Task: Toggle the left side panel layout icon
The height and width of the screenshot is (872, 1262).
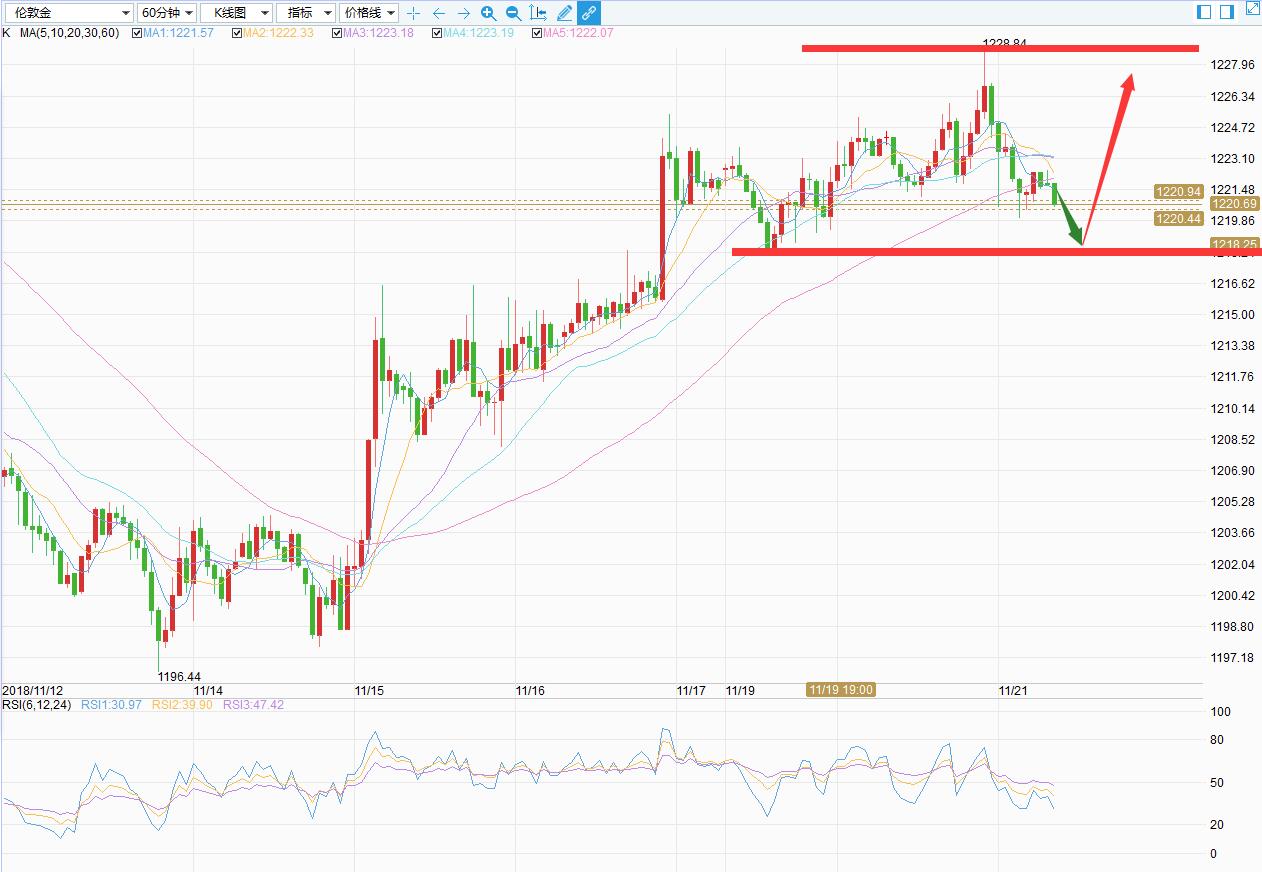Action: (x=1204, y=12)
